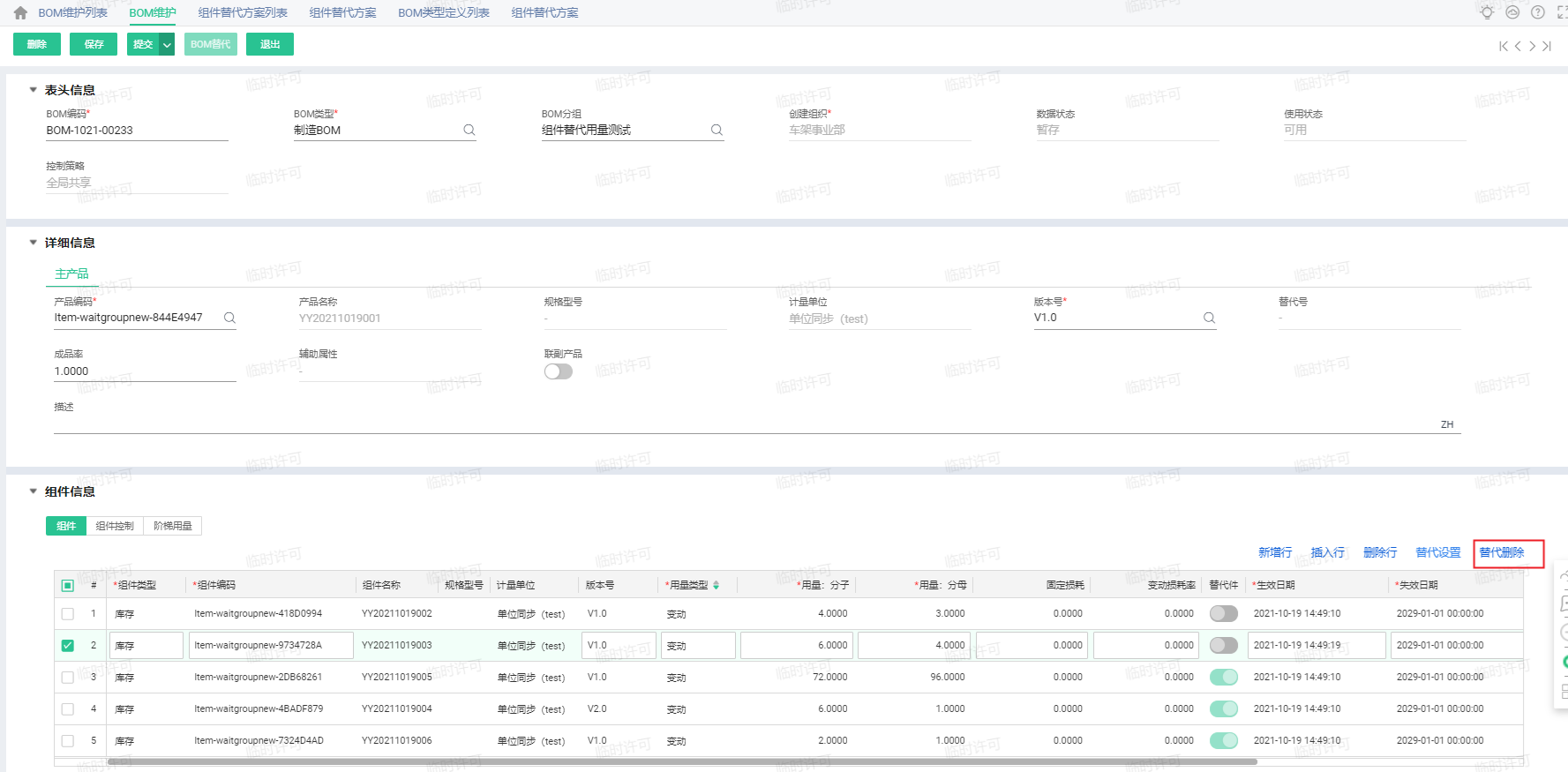Click the BOM替代 button
1568x772 pixels.
(211, 44)
